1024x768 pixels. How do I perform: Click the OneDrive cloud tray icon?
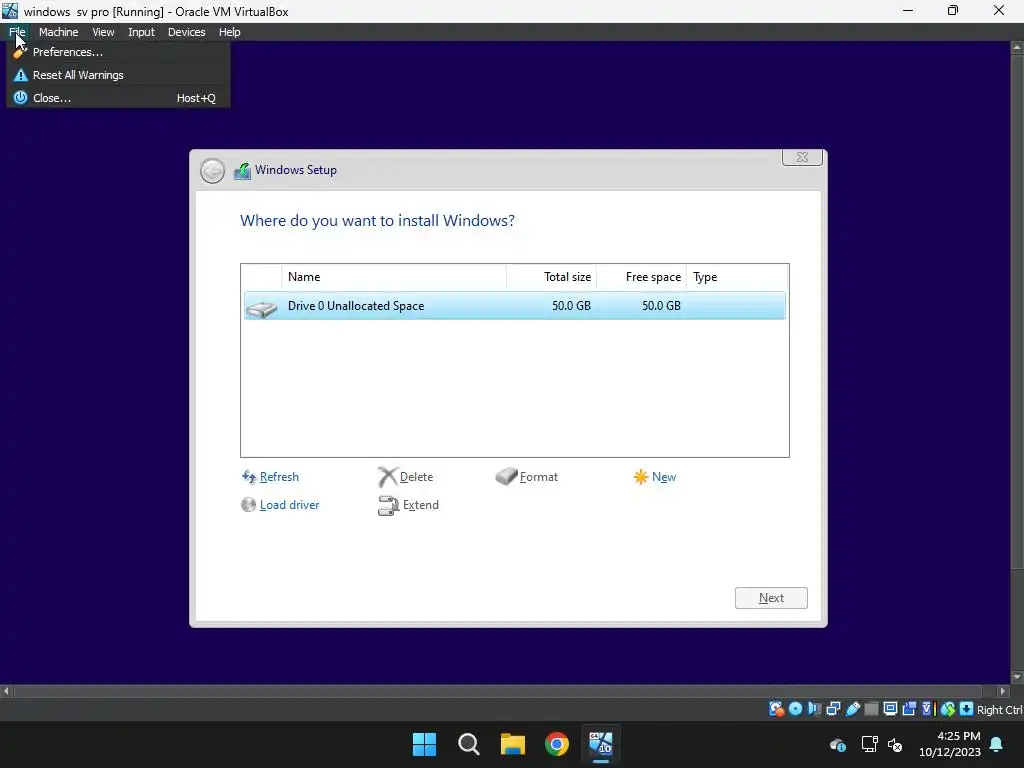[838, 744]
